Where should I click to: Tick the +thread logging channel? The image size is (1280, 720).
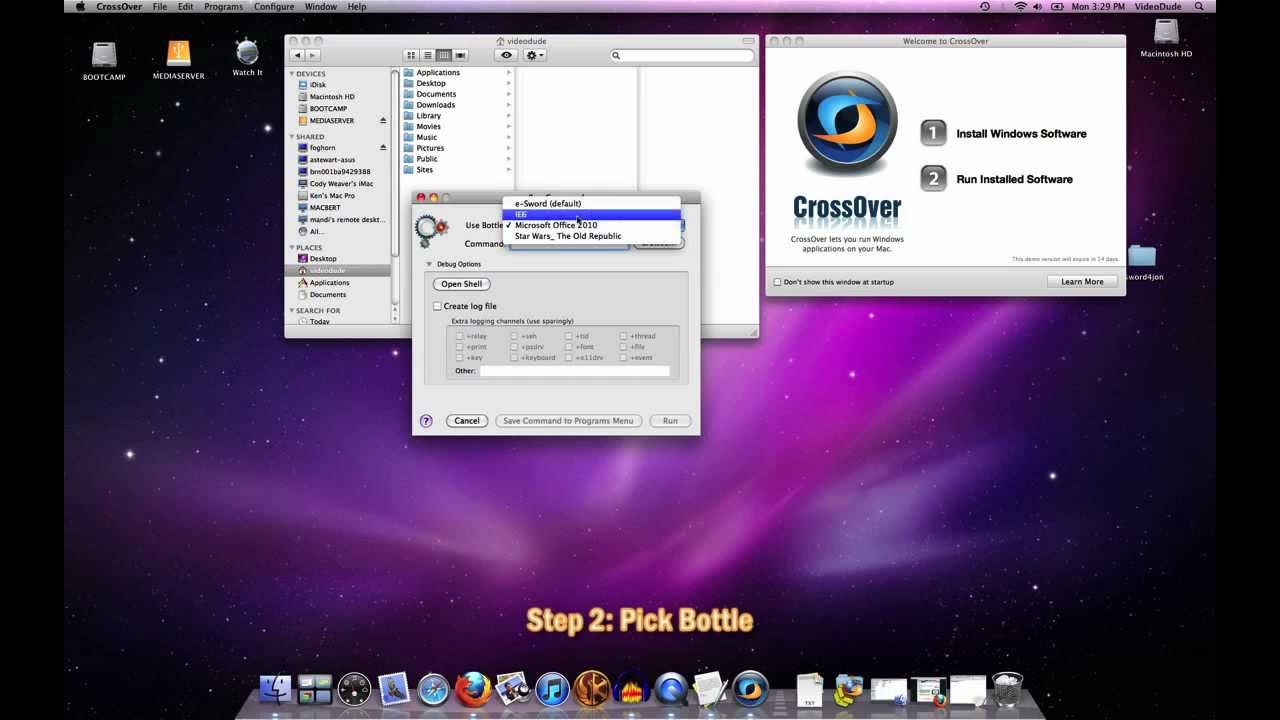pos(623,336)
